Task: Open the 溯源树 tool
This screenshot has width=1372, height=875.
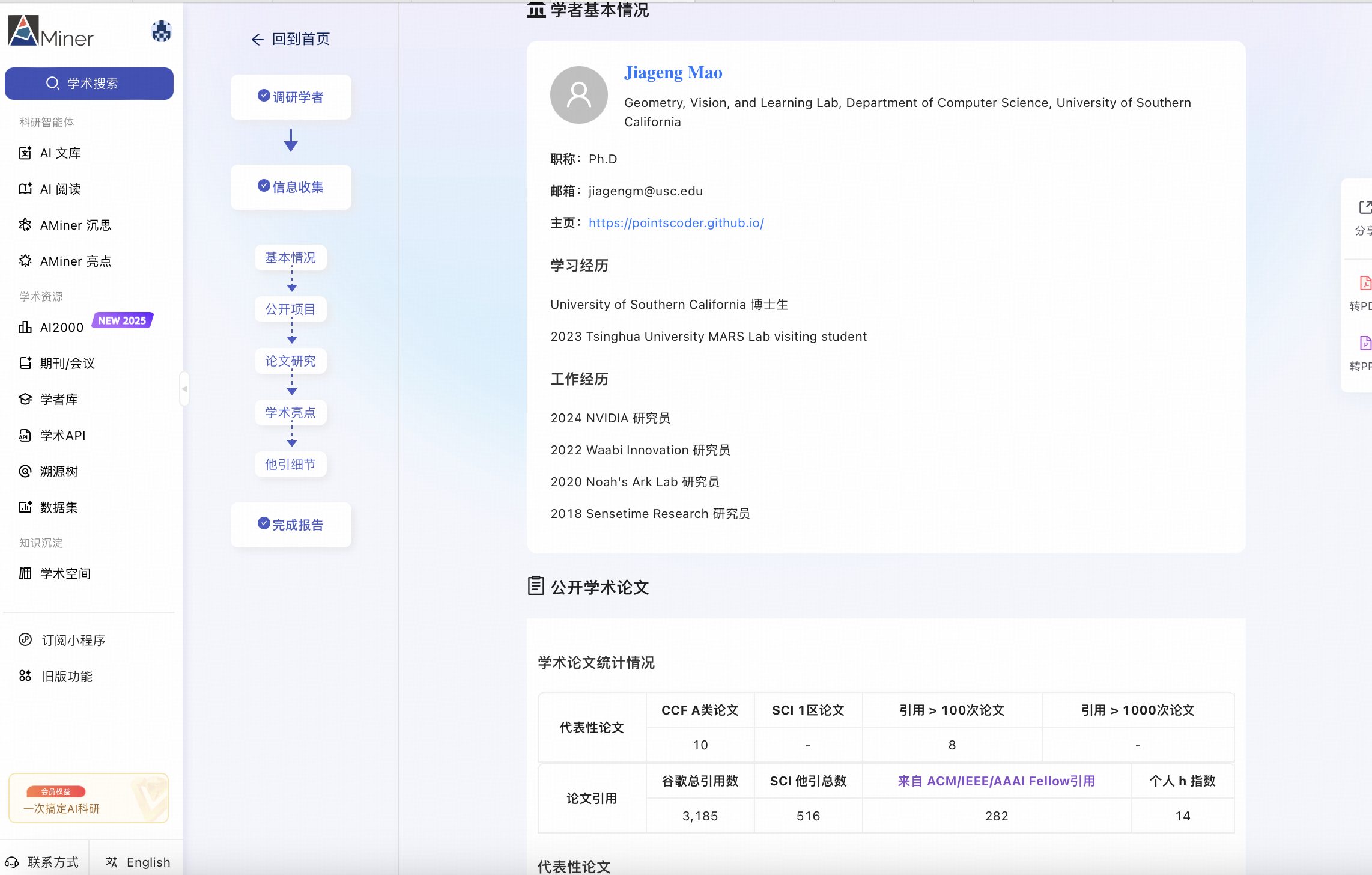Action: tap(58, 471)
